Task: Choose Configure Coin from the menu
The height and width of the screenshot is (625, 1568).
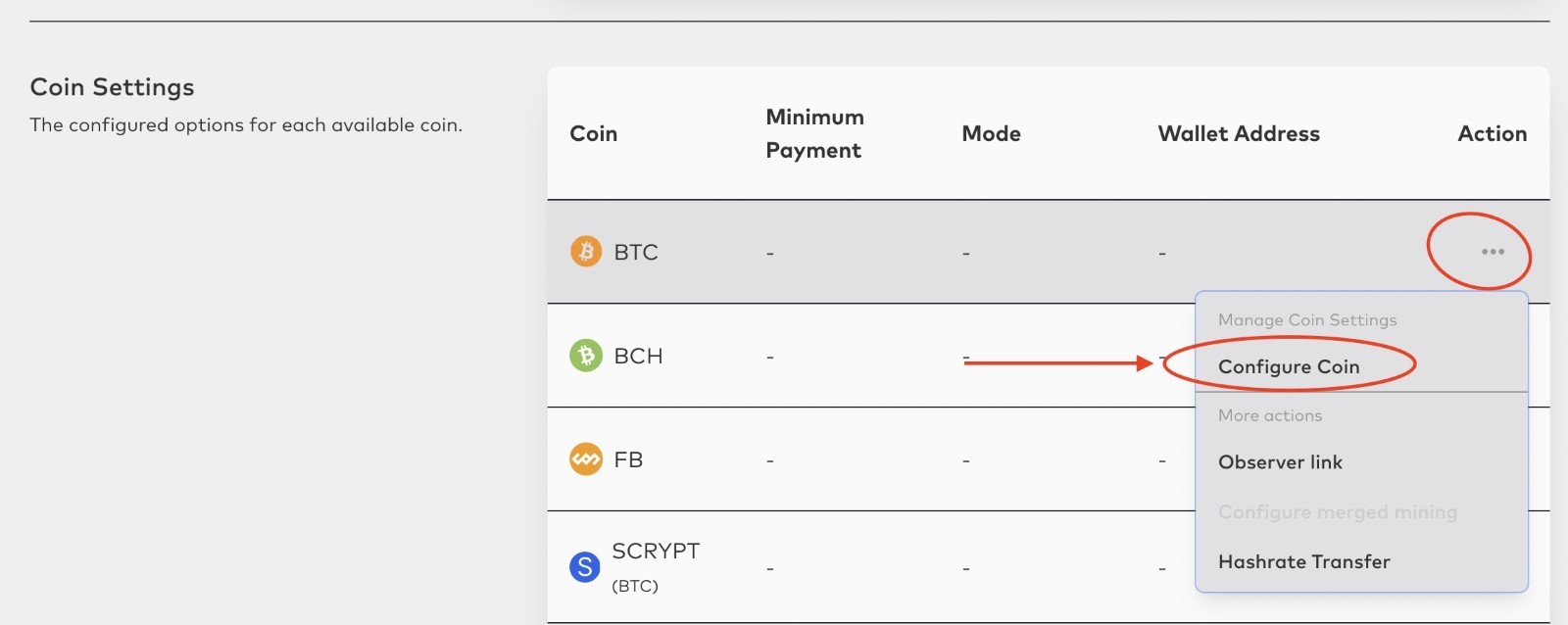Action: pyautogui.click(x=1289, y=366)
